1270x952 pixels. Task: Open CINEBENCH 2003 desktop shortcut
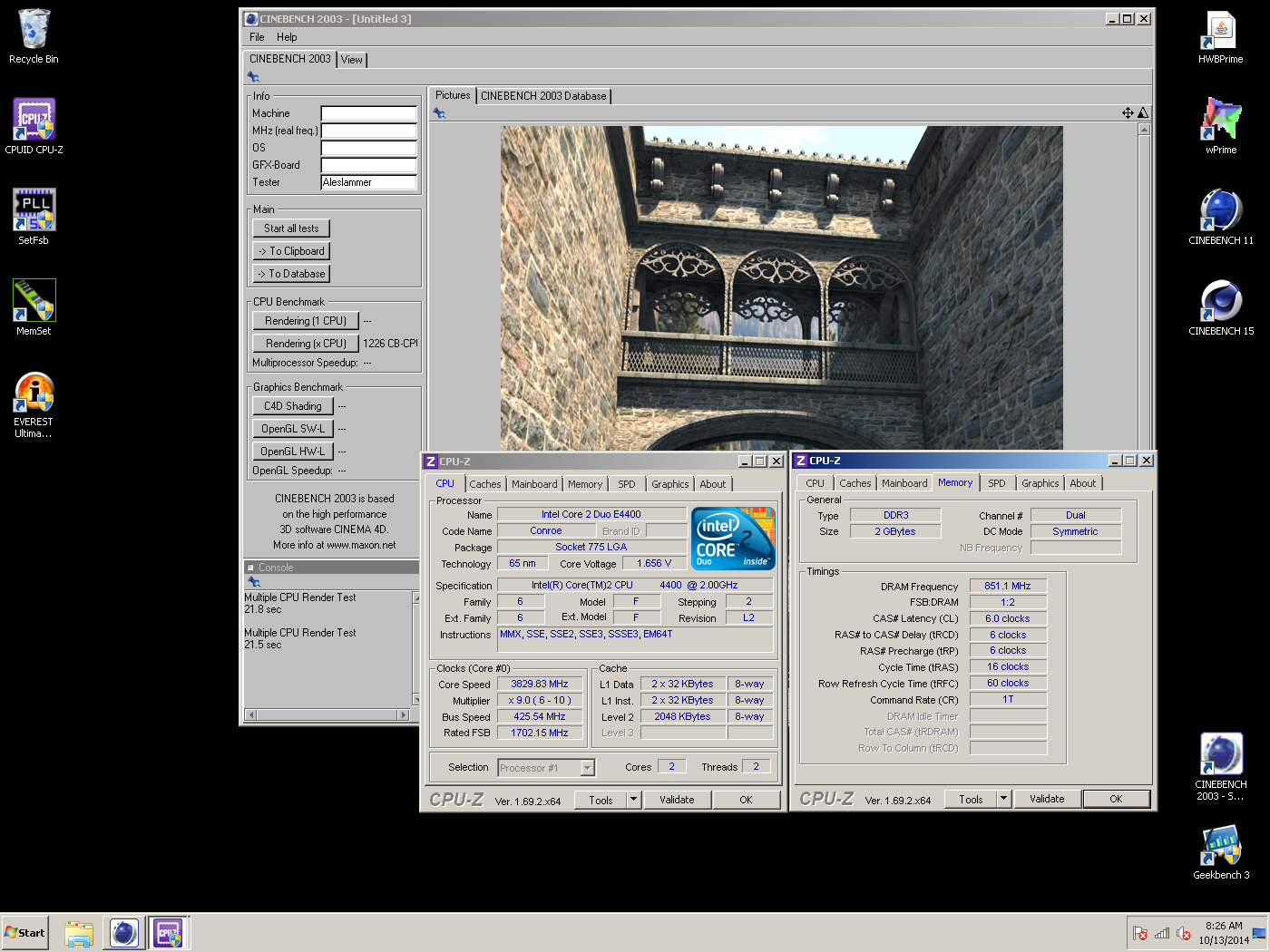(1221, 767)
